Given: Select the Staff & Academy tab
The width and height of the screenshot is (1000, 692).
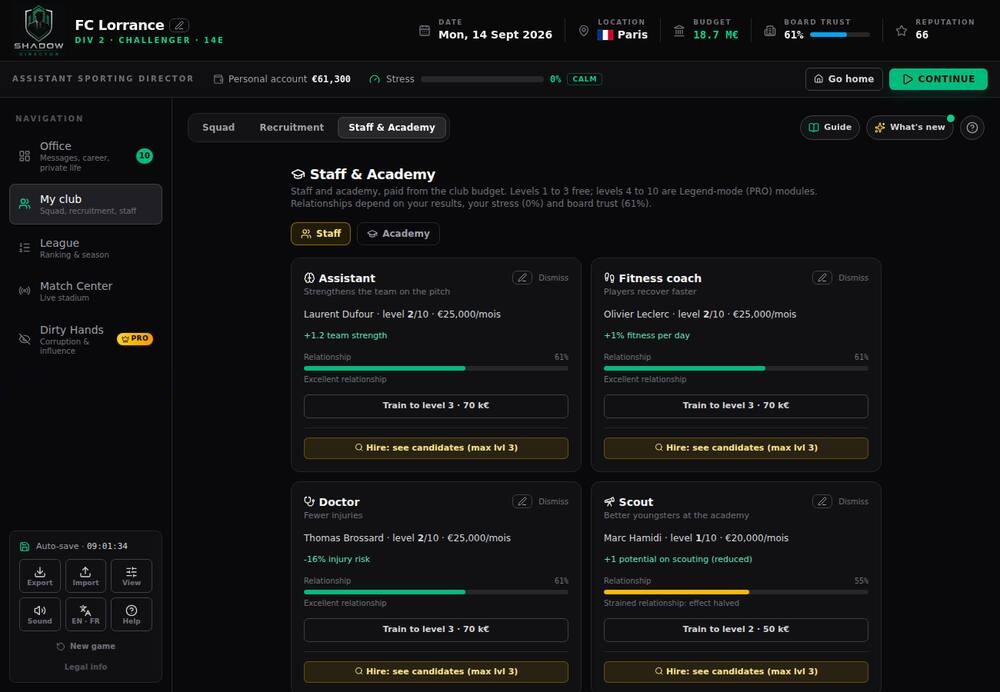Looking at the screenshot, I should pyautogui.click(x=392, y=128).
